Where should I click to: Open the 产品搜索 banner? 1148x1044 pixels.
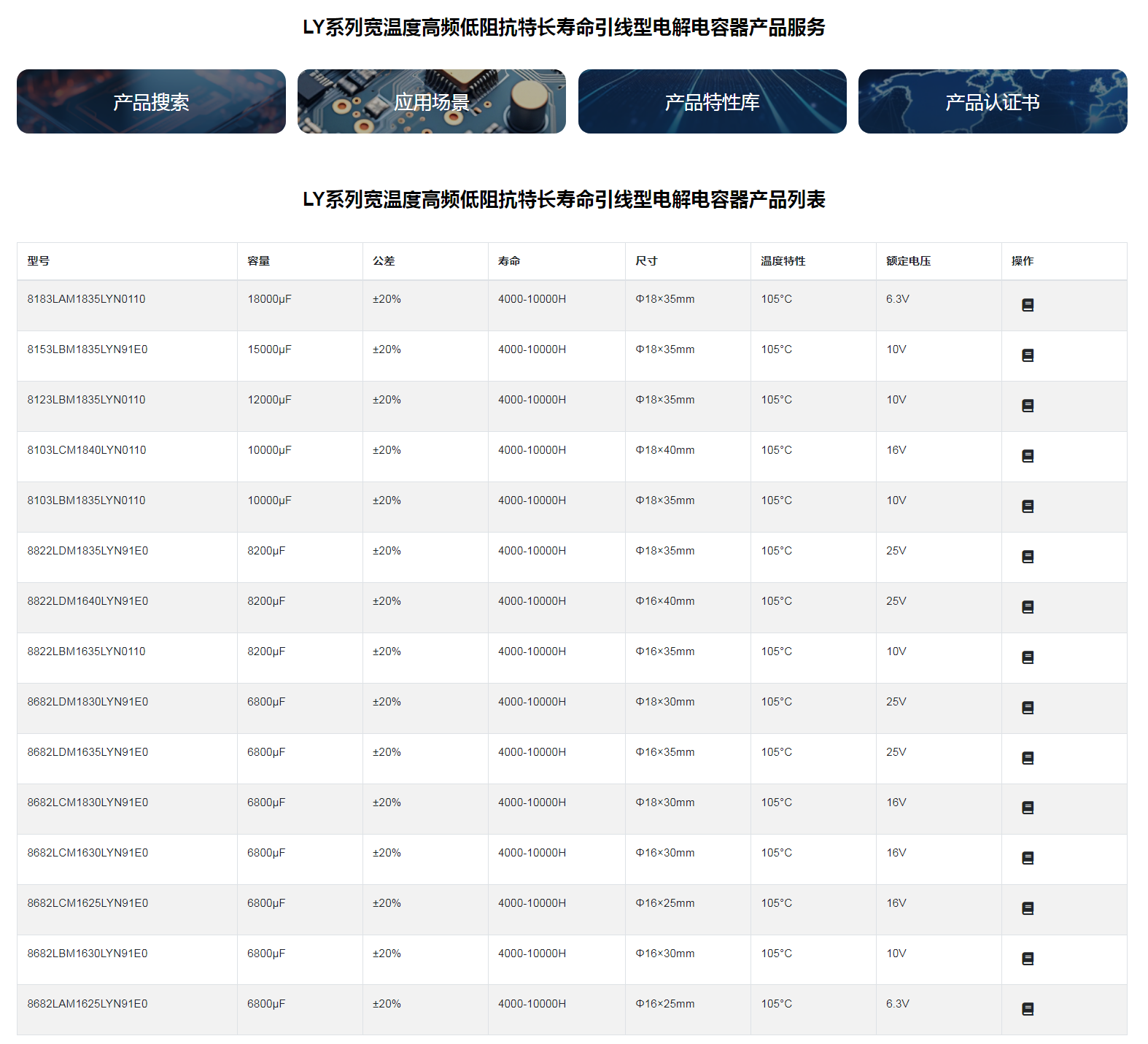coord(151,101)
